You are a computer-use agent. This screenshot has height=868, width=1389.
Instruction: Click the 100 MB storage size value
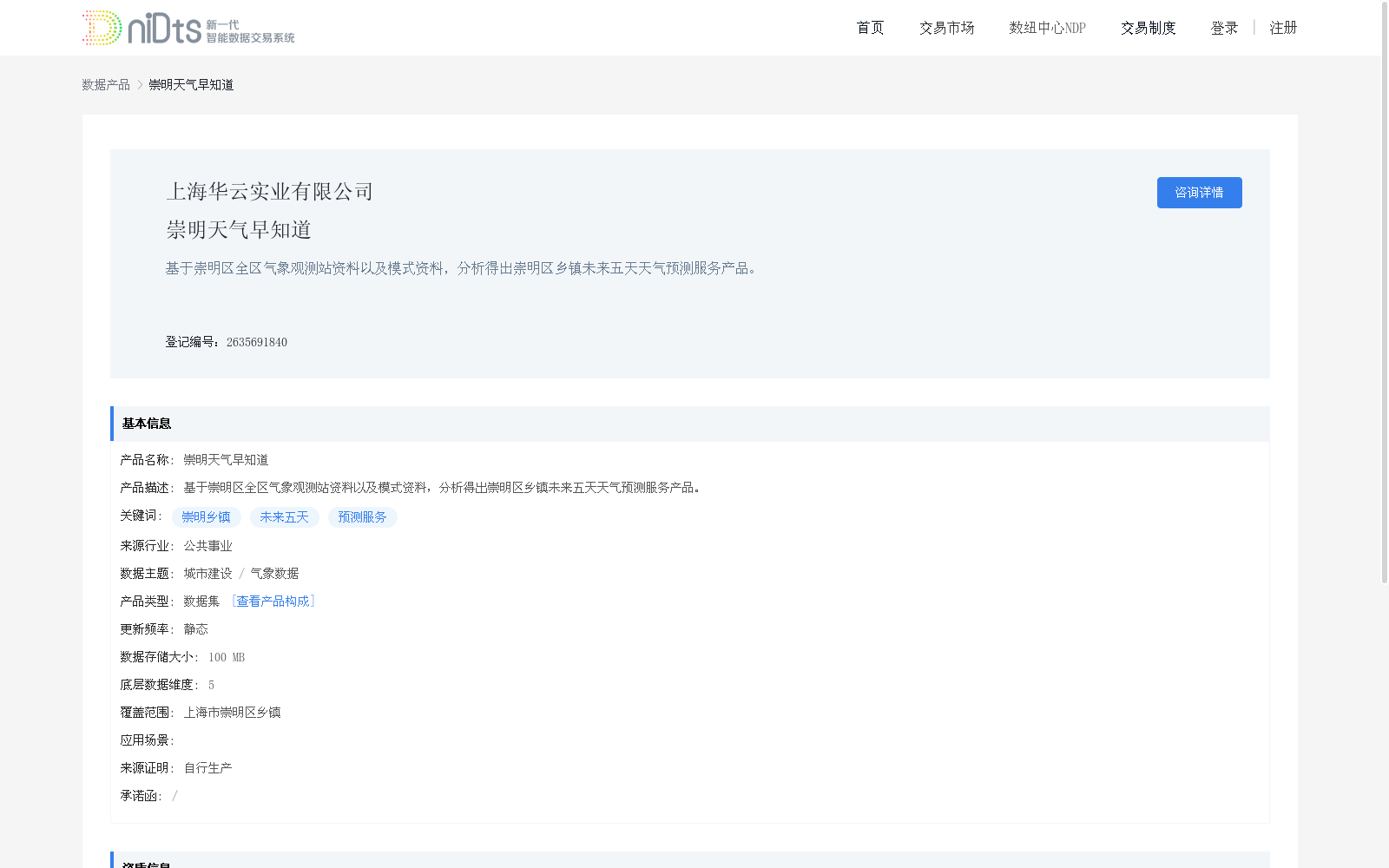227,657
